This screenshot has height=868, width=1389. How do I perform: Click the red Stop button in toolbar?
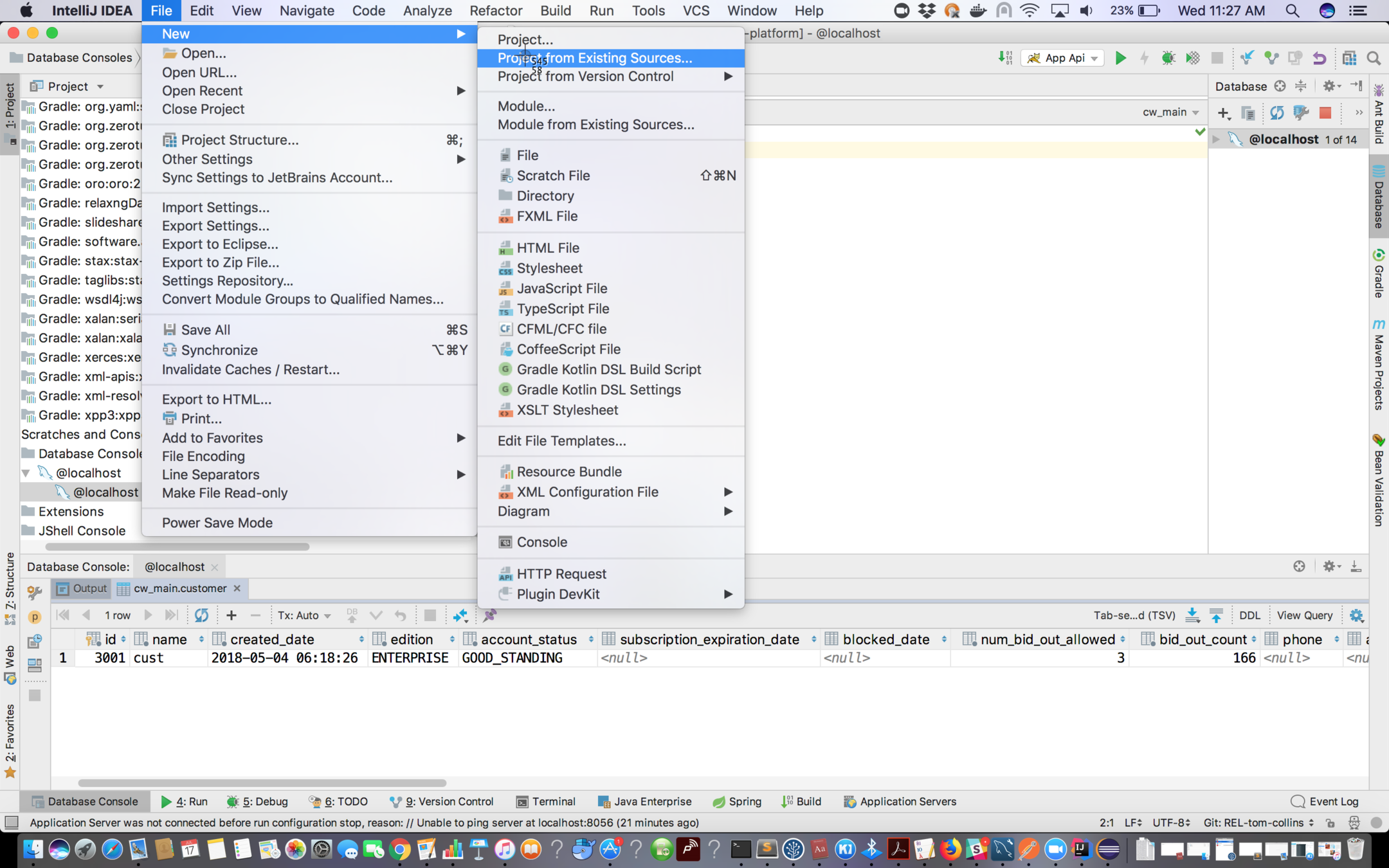click(1217, 58)
